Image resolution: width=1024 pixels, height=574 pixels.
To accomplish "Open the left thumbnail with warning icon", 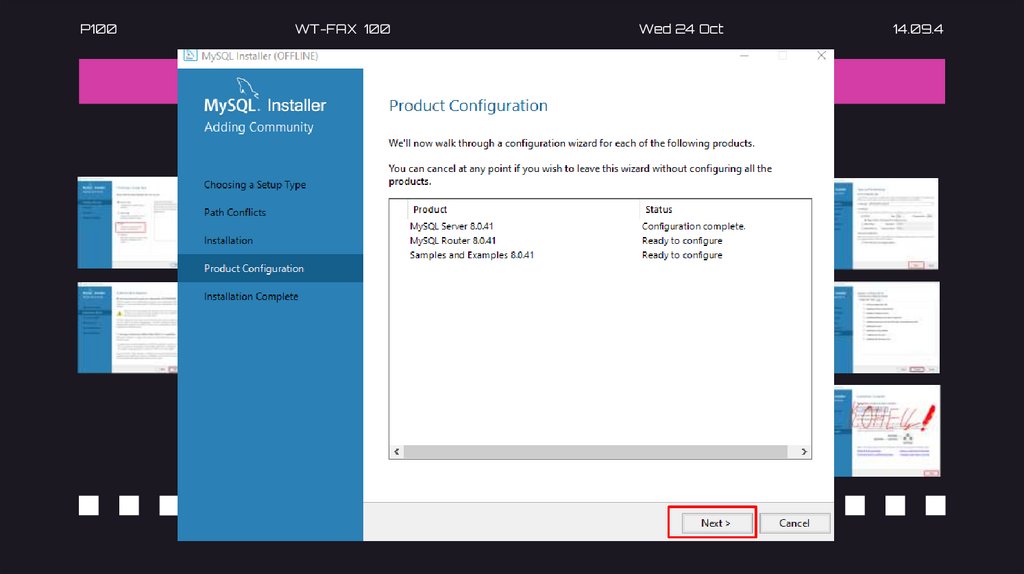I will (x=127, y=328).
